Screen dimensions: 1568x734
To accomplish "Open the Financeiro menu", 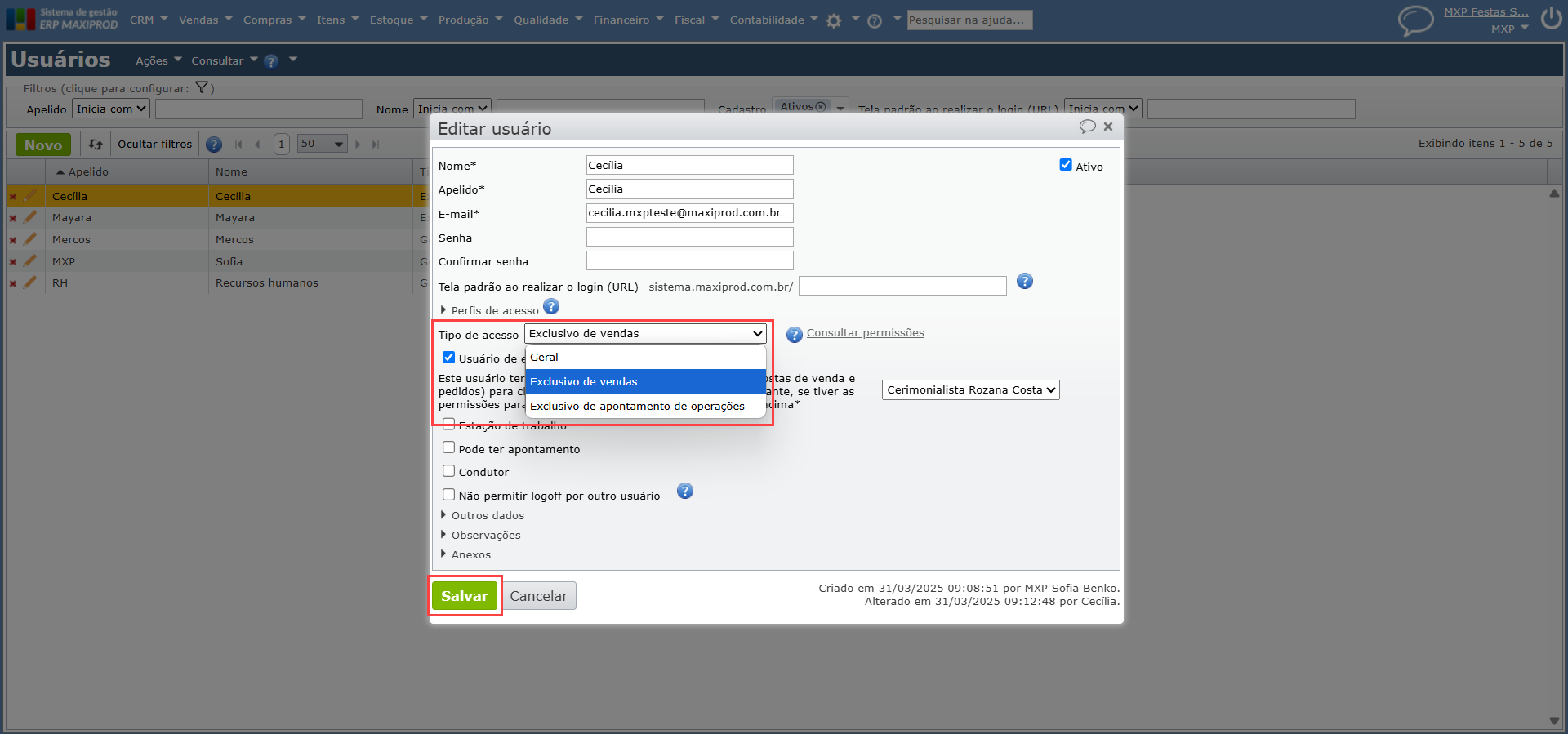I will point(628,20).
